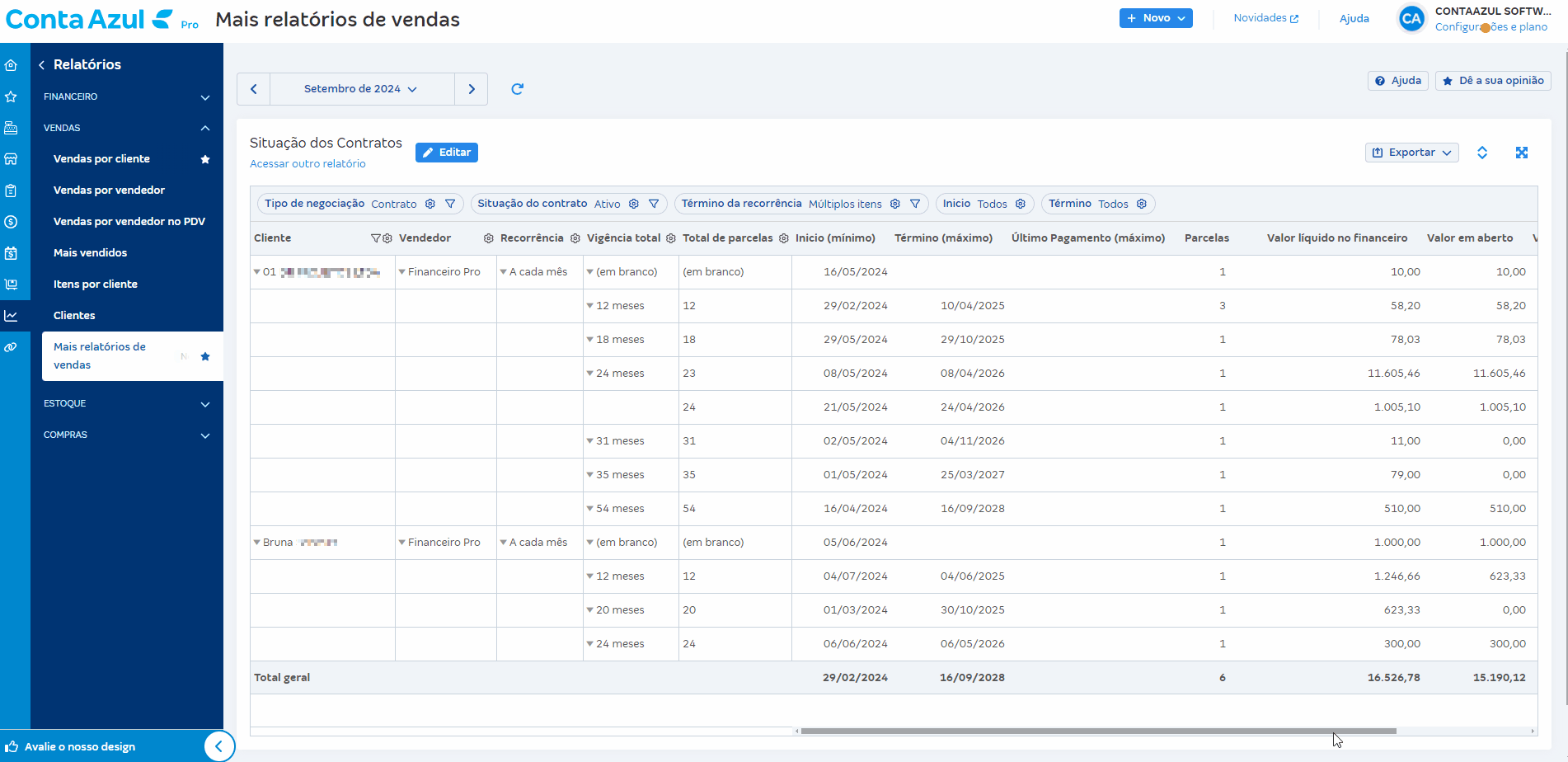Open the inventory cart icon in left rail
The height and width of the screenshot is (762, 1568).
(11, 285)
